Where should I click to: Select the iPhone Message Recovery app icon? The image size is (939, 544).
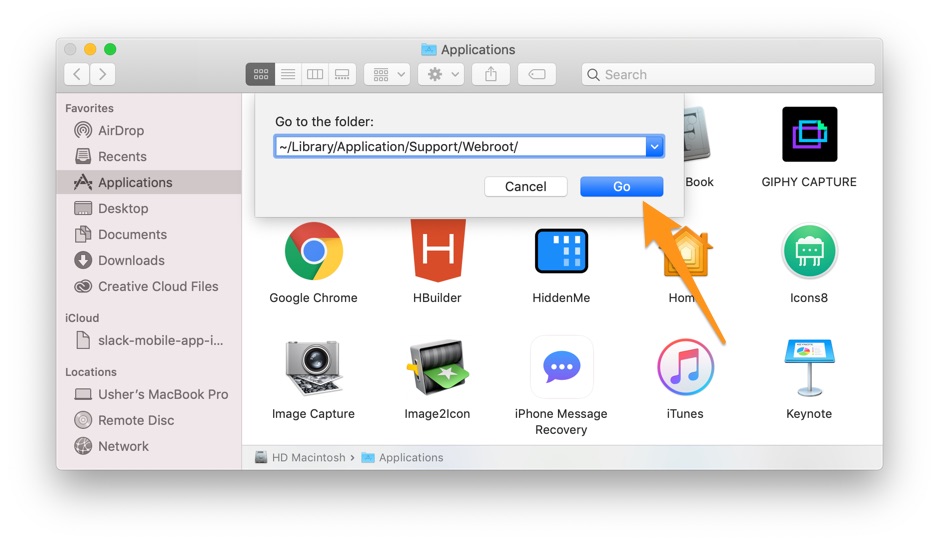561,367
